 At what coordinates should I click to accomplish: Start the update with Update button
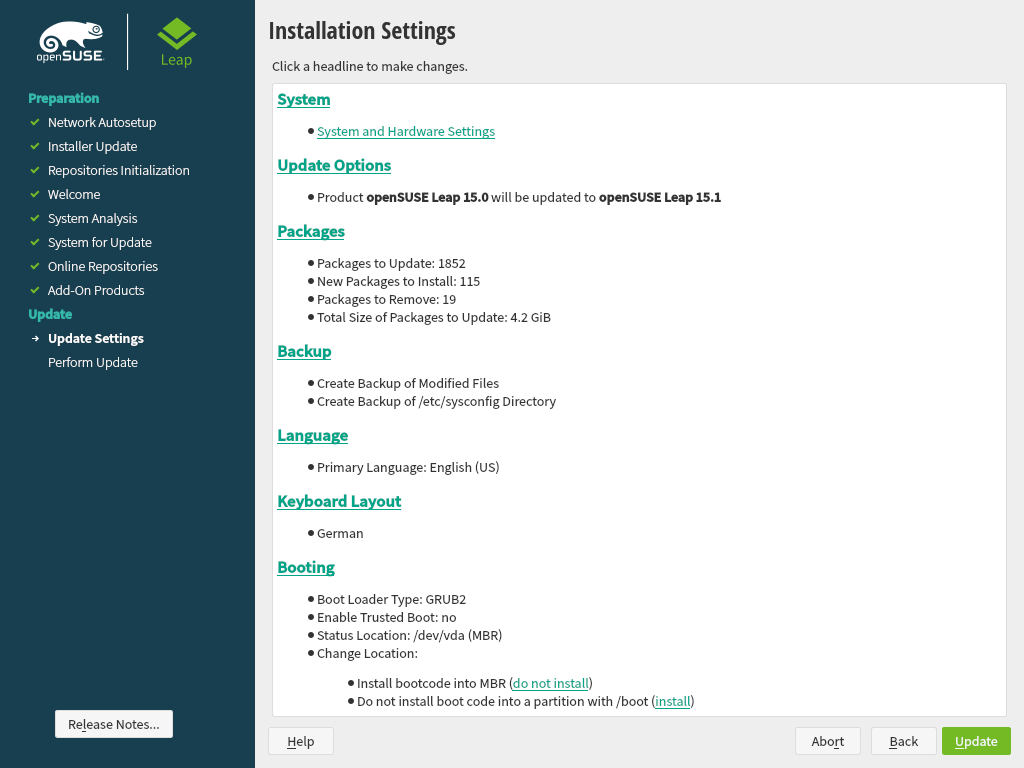[x=975, y=741]
